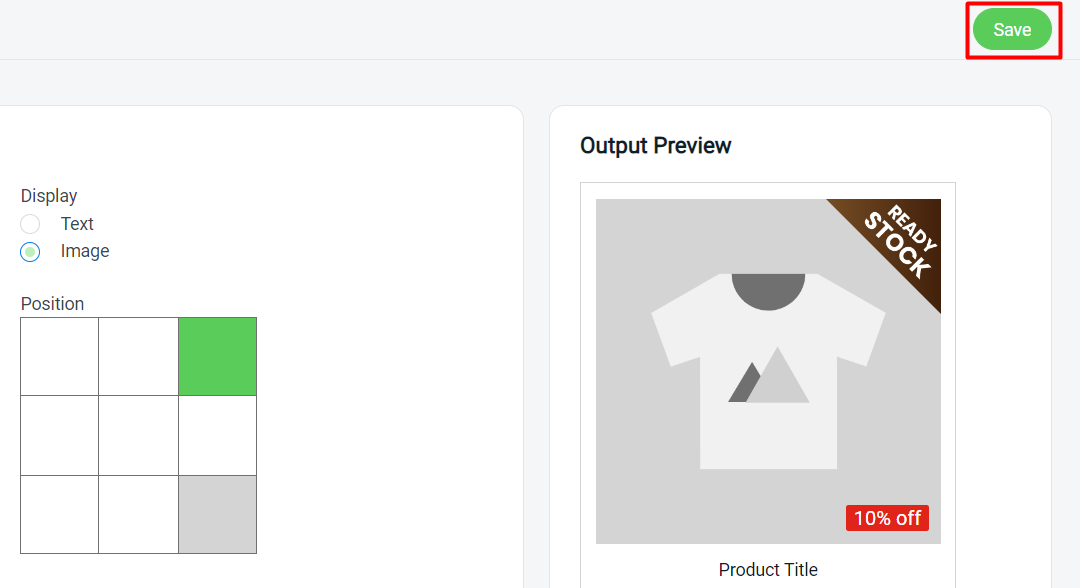Click the READY STOCK corner badge
Screen dimensions: 1080x588
click(x=899, y=240)
